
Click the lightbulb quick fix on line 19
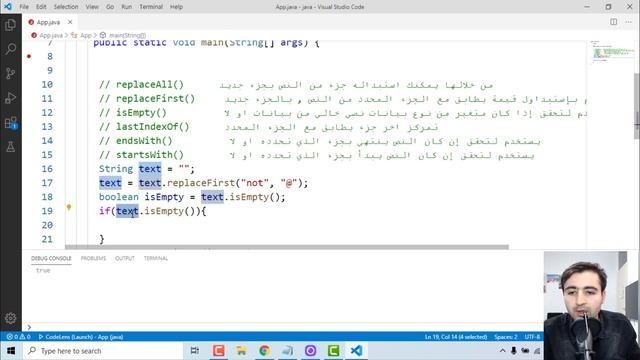point(69,207)
